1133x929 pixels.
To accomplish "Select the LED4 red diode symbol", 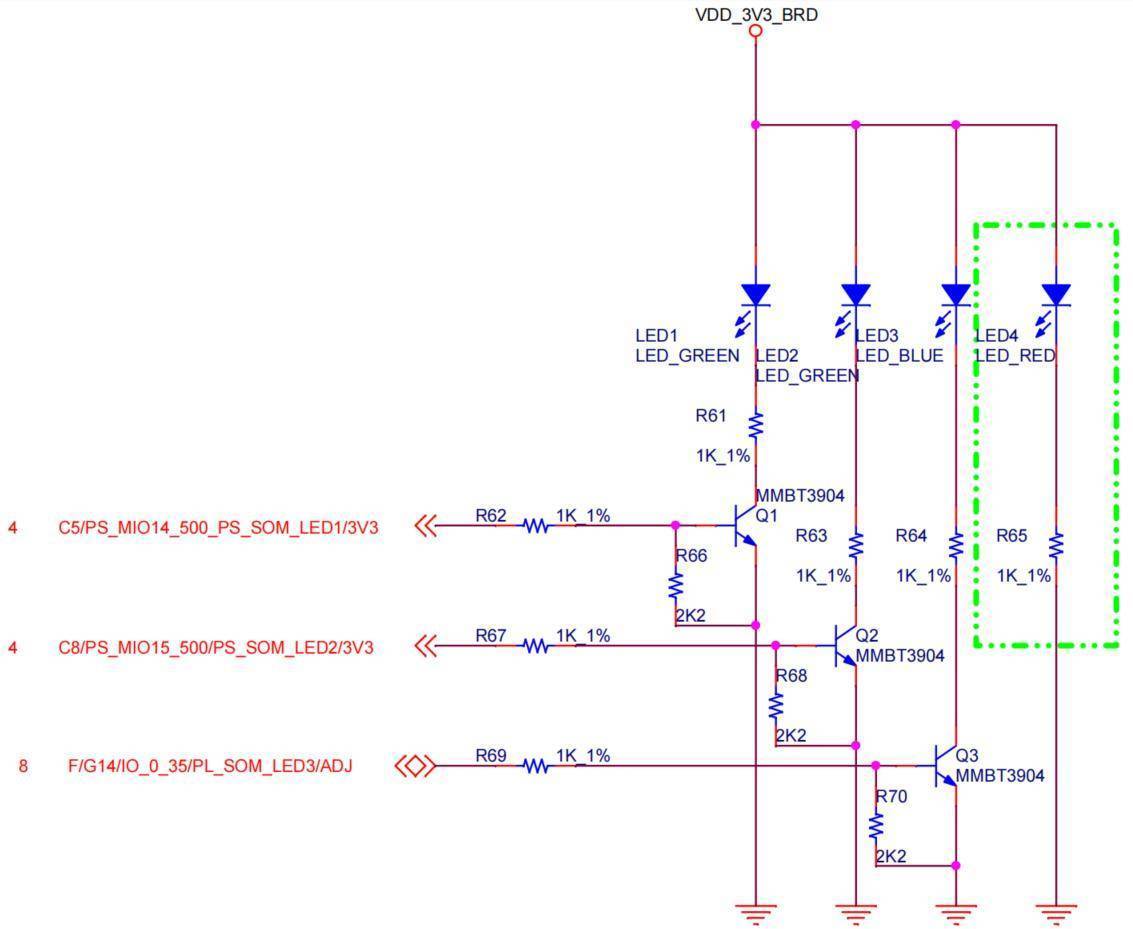I will 1056,295.
